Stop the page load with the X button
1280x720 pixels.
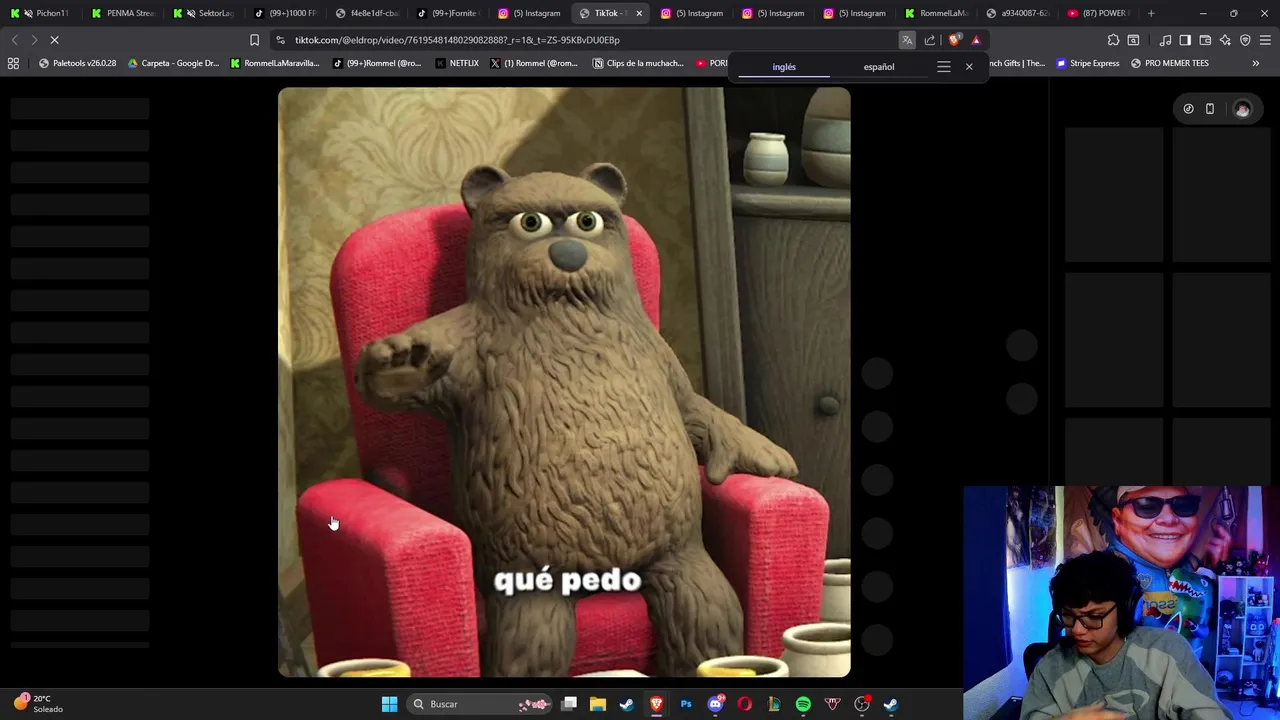pyautogui.click(x=55, y=40)
